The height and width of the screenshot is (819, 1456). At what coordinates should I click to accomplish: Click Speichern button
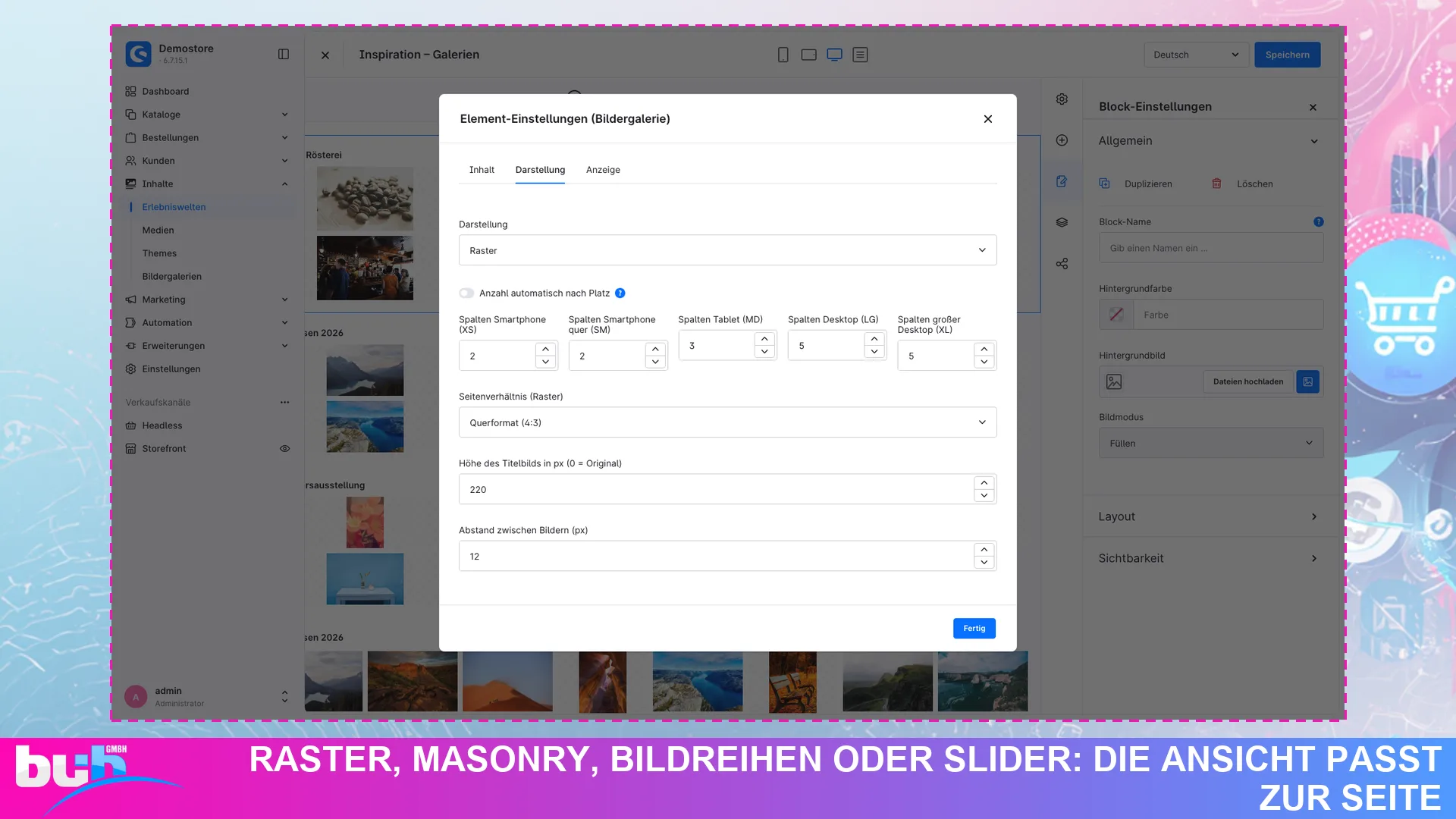pos(1287,55)
